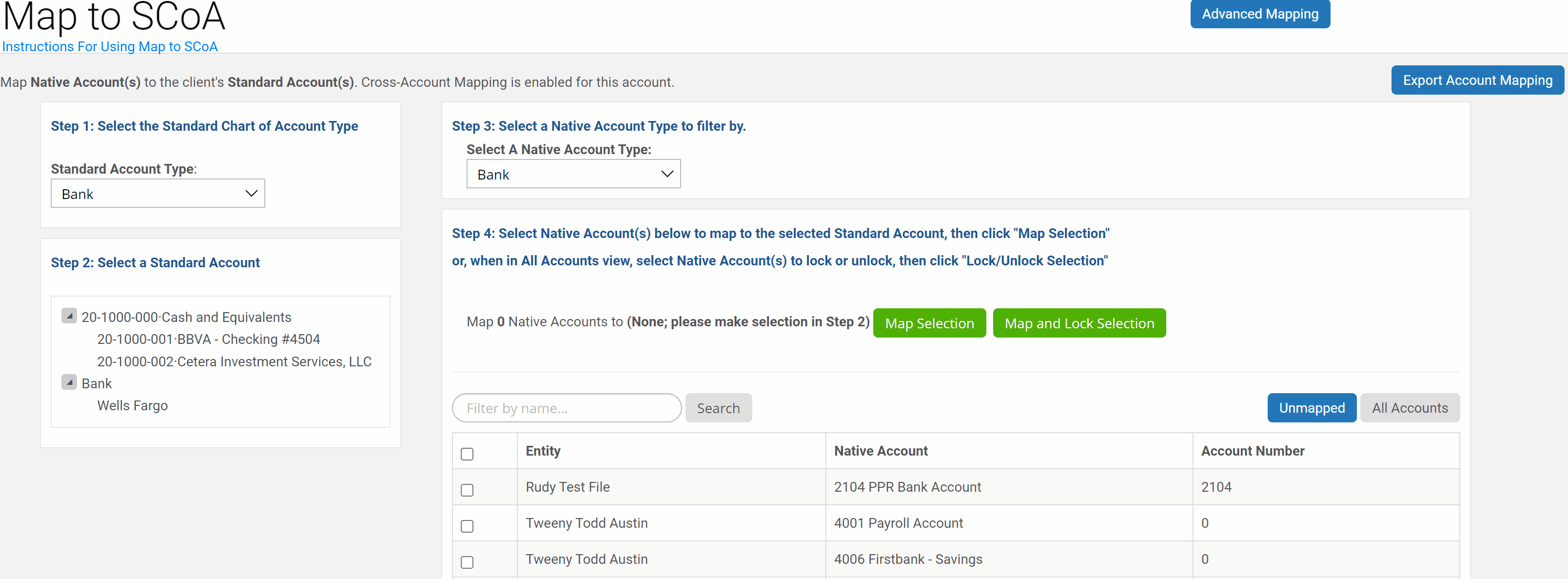
Task: Click the Map and Lock Selection button
Action: (1078, 322)
